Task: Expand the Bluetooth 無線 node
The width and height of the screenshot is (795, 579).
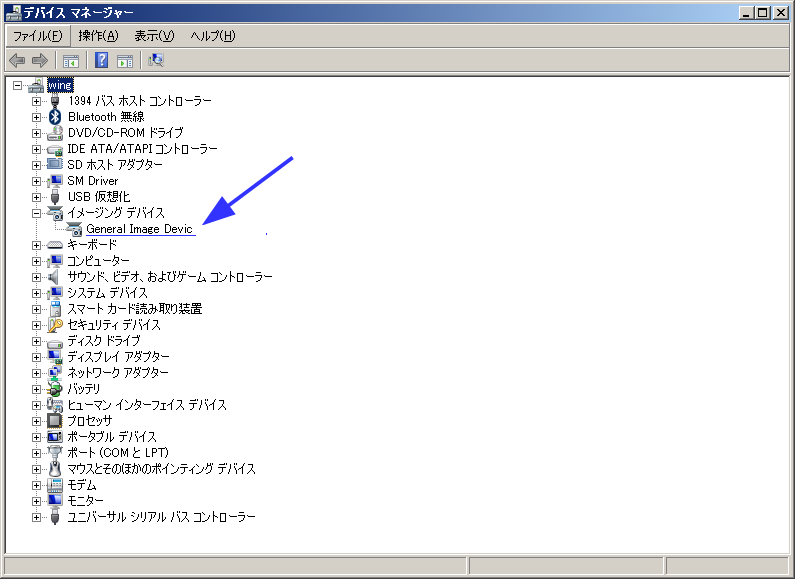Action: click(x=36, y=118)
